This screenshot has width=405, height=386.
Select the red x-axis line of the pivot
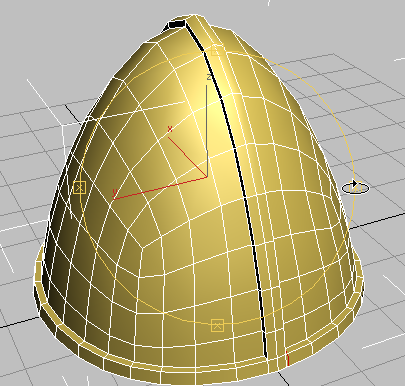click(x=187, y=157)
